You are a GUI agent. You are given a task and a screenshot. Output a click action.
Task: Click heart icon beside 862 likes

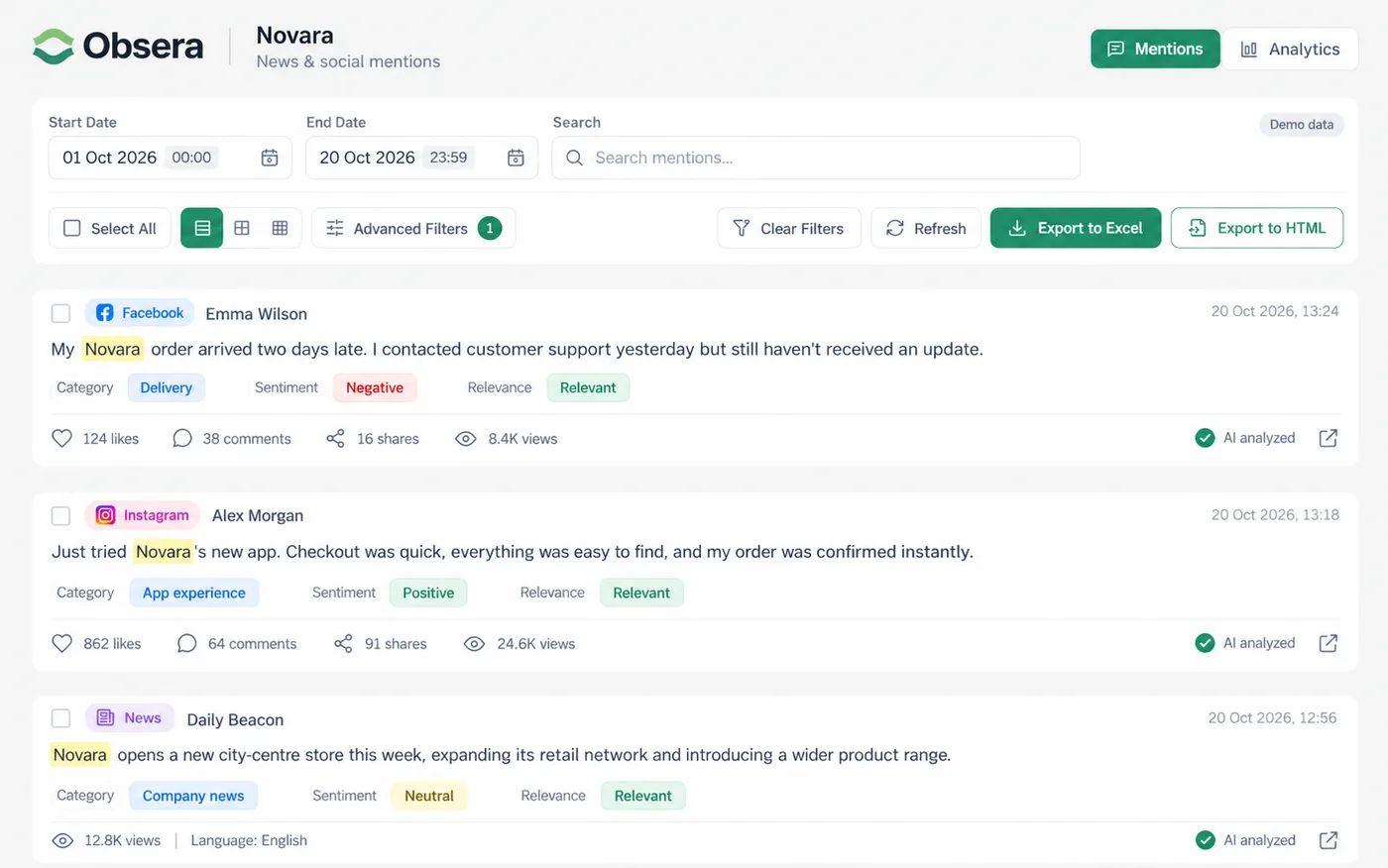[61, 643]
